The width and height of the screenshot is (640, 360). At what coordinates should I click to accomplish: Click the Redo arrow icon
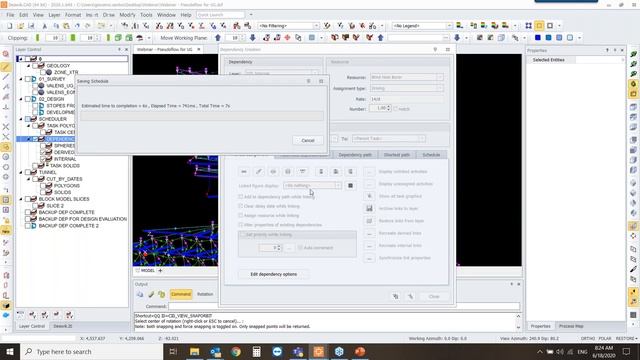point(88,26)
